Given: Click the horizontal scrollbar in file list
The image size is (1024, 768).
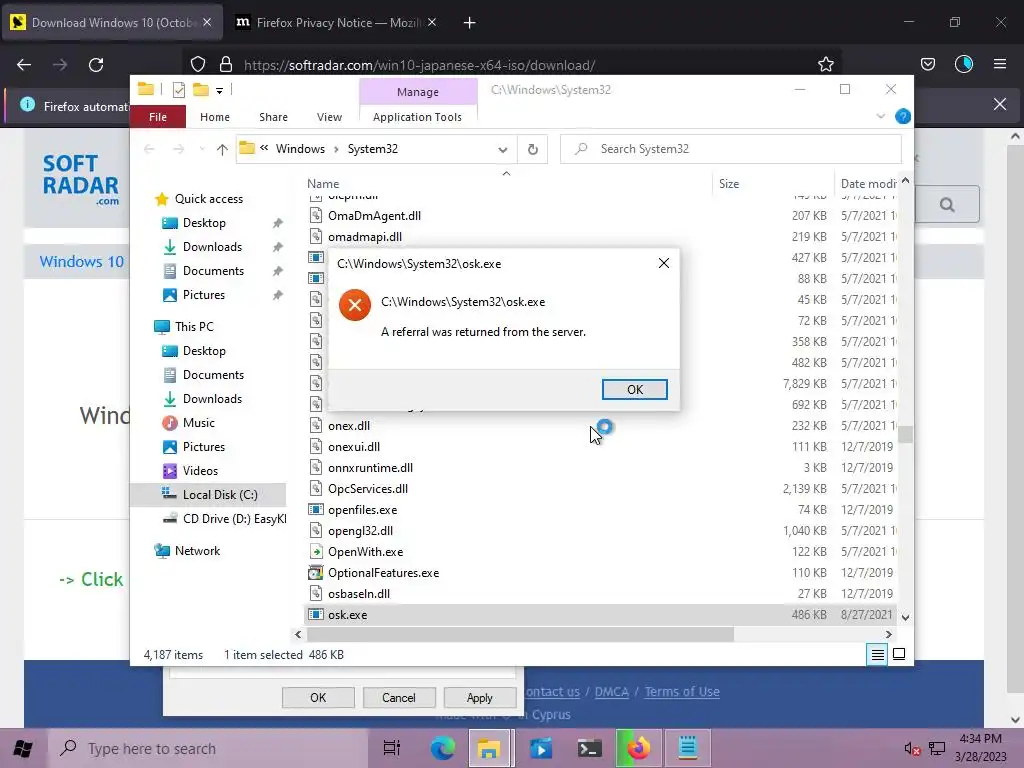Looking at the screenshot, I should pos(520,634).
